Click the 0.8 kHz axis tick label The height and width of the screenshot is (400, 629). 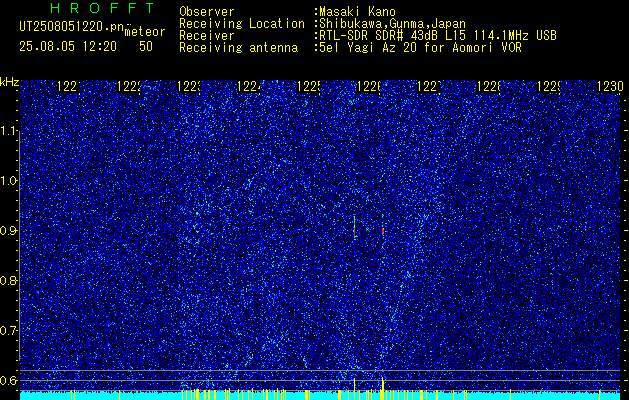pyautogui.click(x=9, y=280)
